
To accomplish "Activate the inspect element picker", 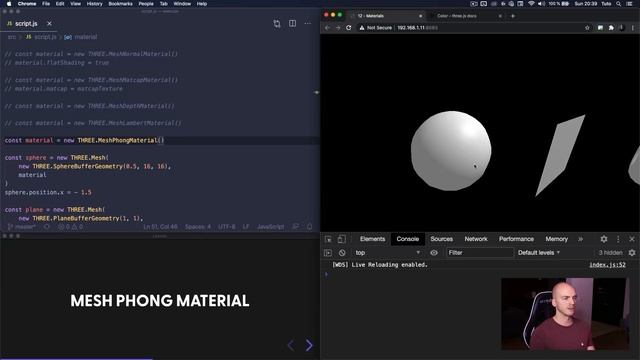I will 328,239.
